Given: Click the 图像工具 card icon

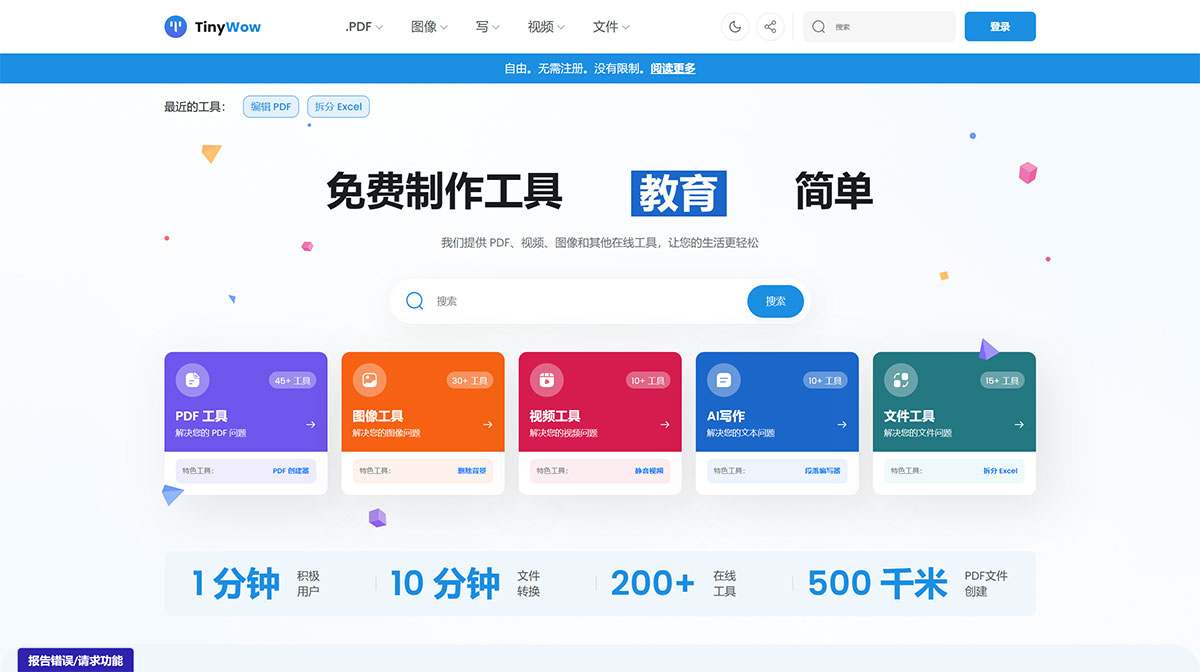Looking at the screenshot, I should [369, 380].
